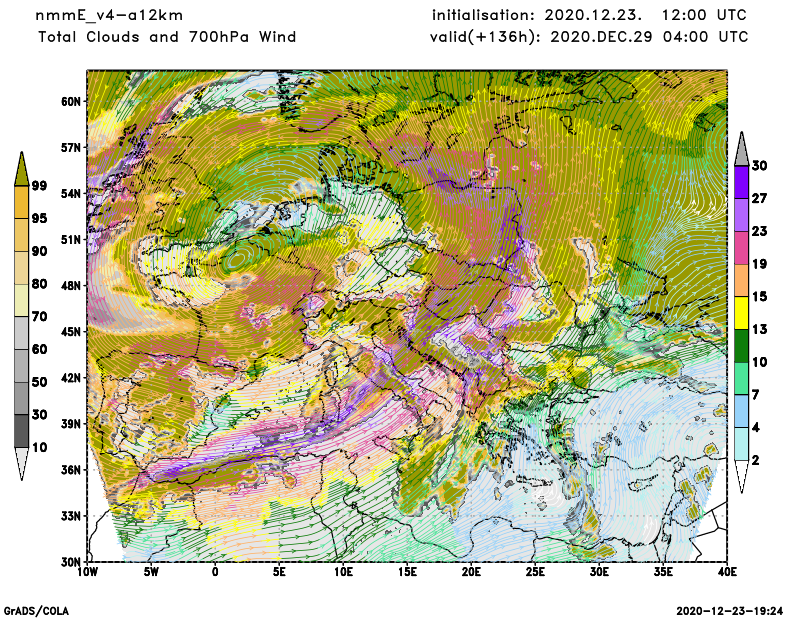800x618 pixels.
Task: Click the white bottom arrow of cloud legend
Action: coord(22,465)
